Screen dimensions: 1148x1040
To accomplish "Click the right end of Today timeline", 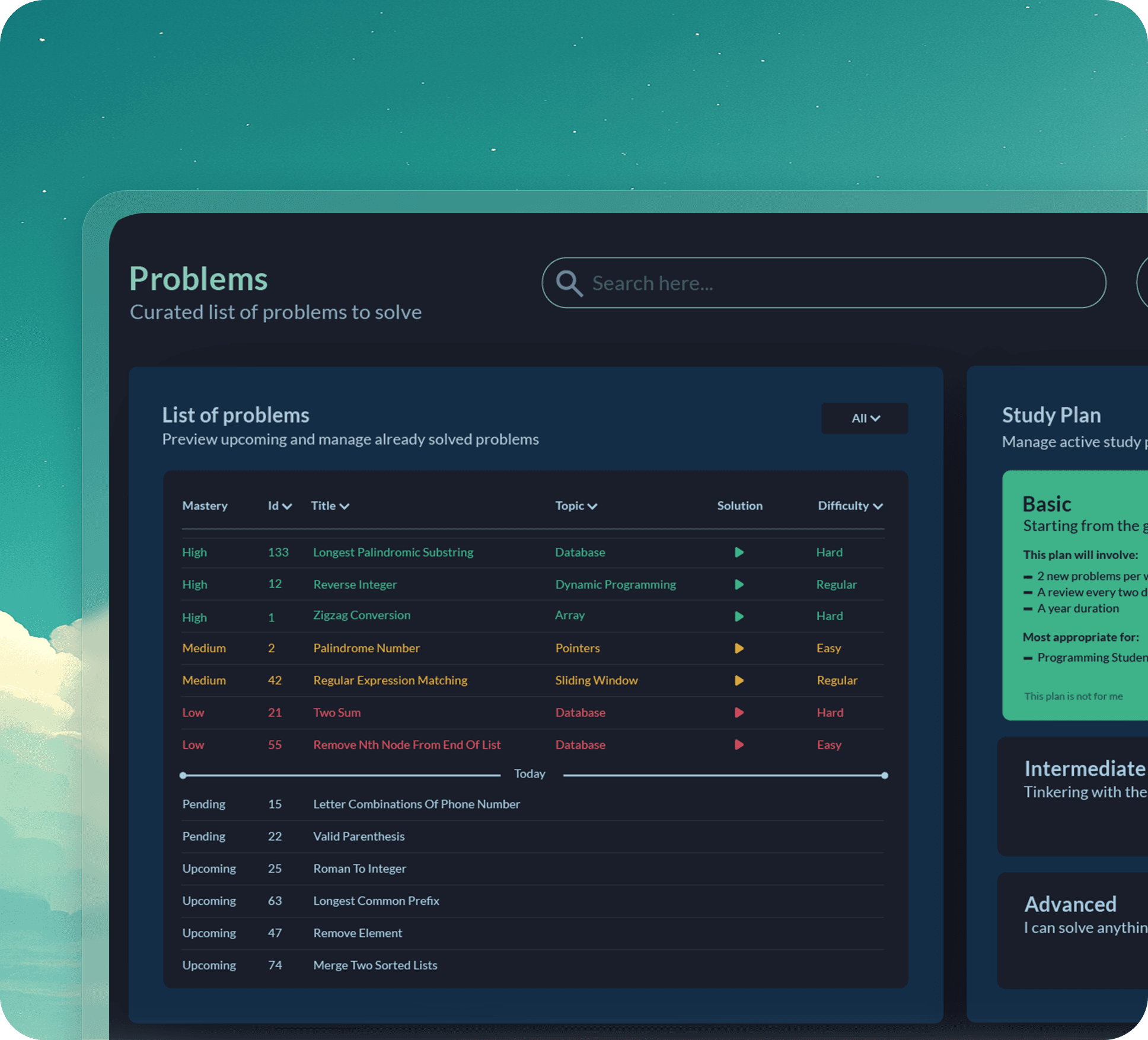I will point(884,775).
